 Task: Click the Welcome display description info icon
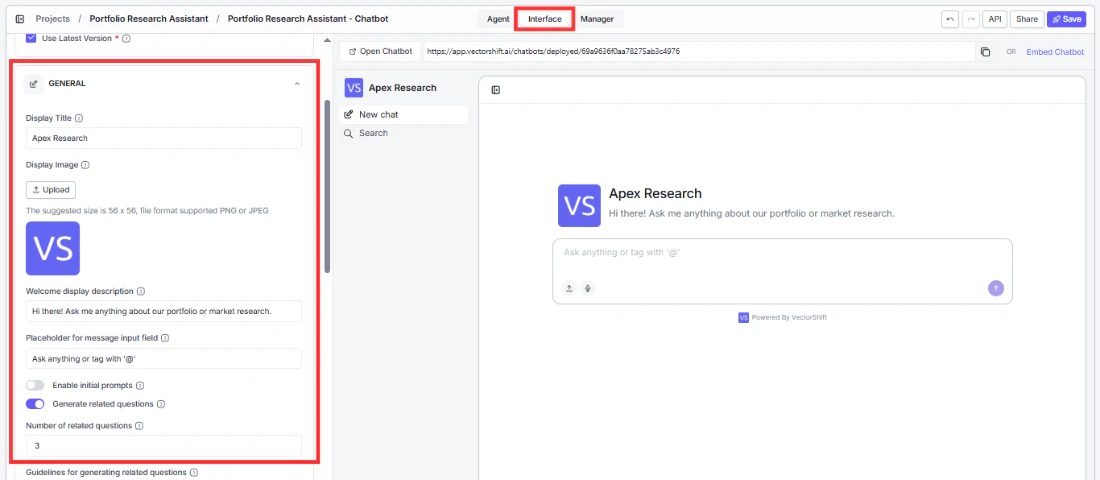[140, 291]
